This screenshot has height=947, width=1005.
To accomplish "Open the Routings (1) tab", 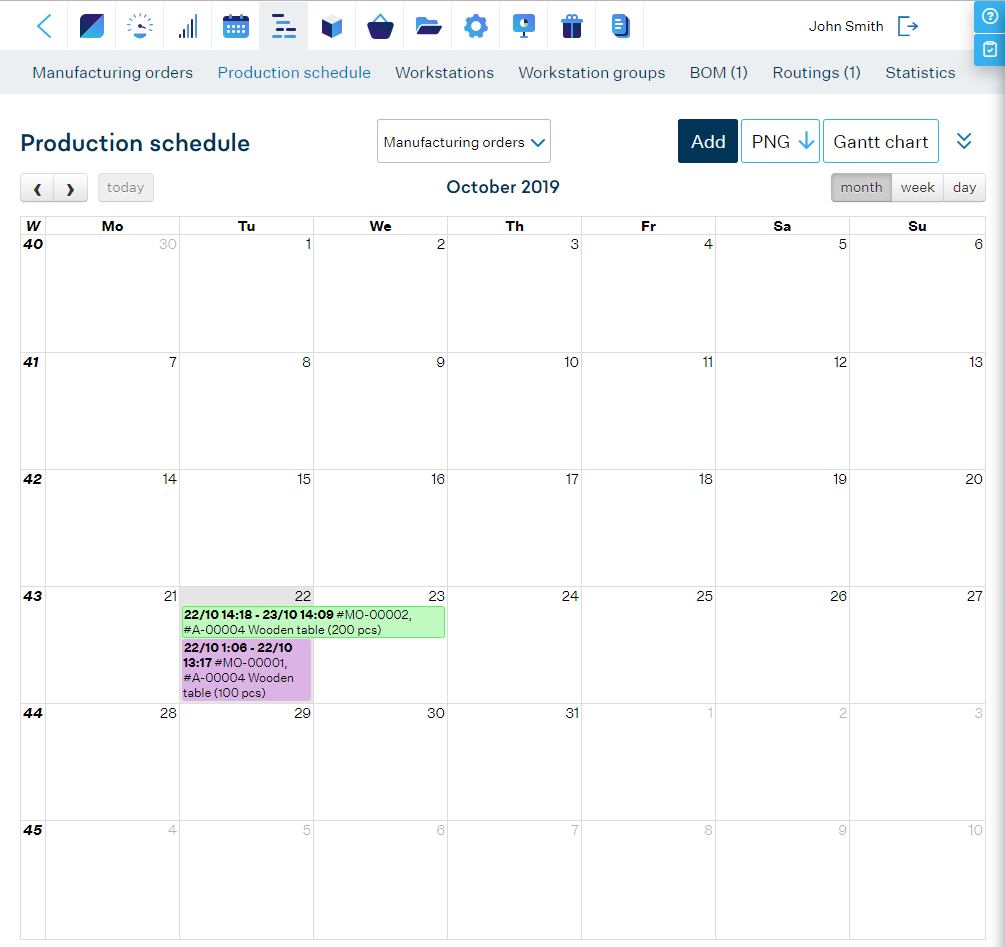I will (817, 72).
